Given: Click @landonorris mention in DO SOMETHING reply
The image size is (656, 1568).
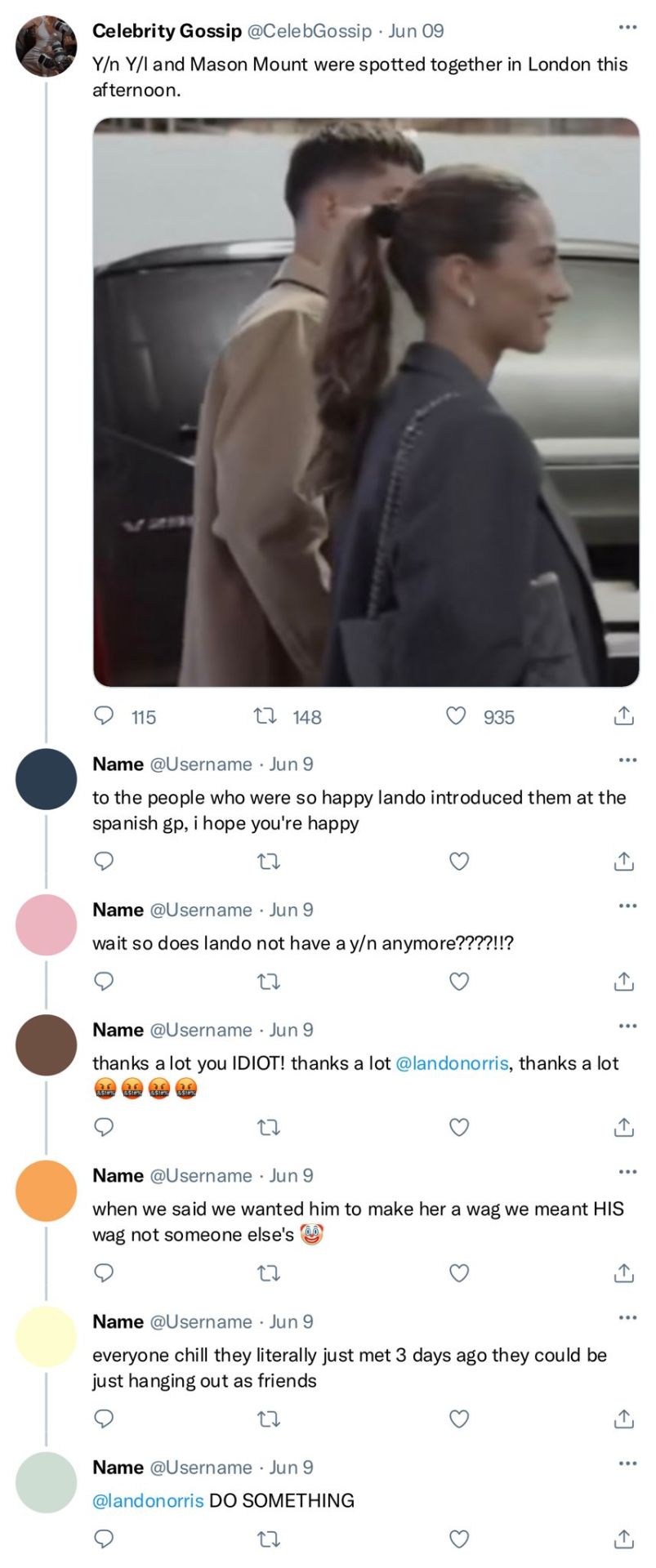Looking at the screenshot, I should point(148,1500).
